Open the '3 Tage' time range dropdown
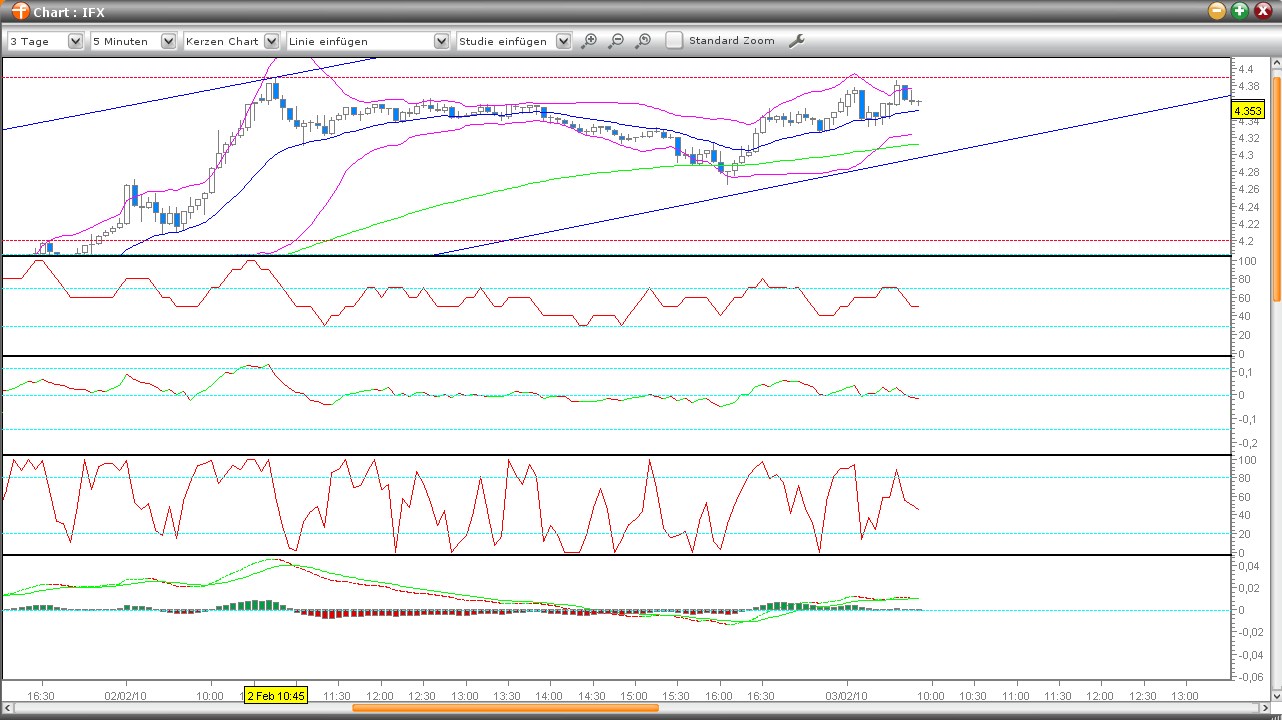1282x720 pixels. [75, 41]
